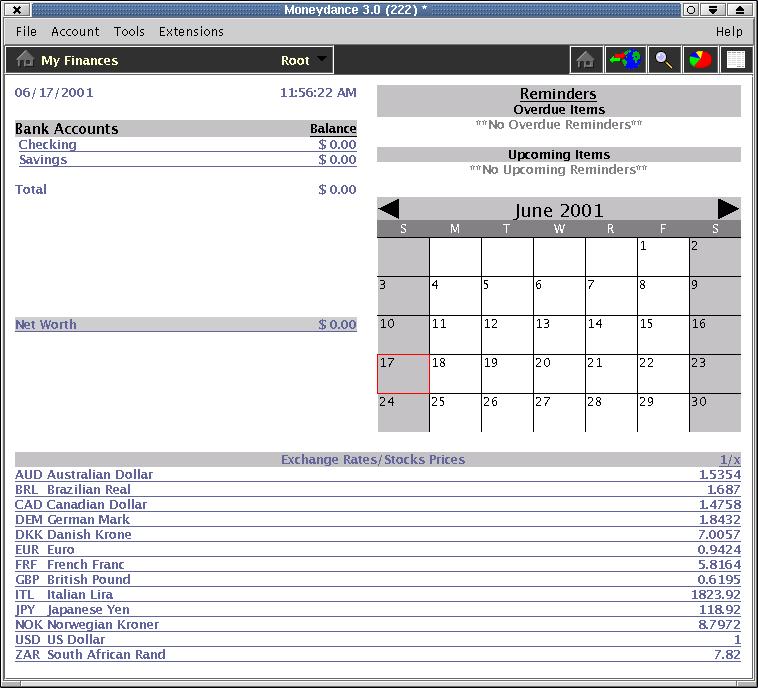Open the Account menu
The width and height of the screenshot is (758, 688).
[x=75, y=31]
